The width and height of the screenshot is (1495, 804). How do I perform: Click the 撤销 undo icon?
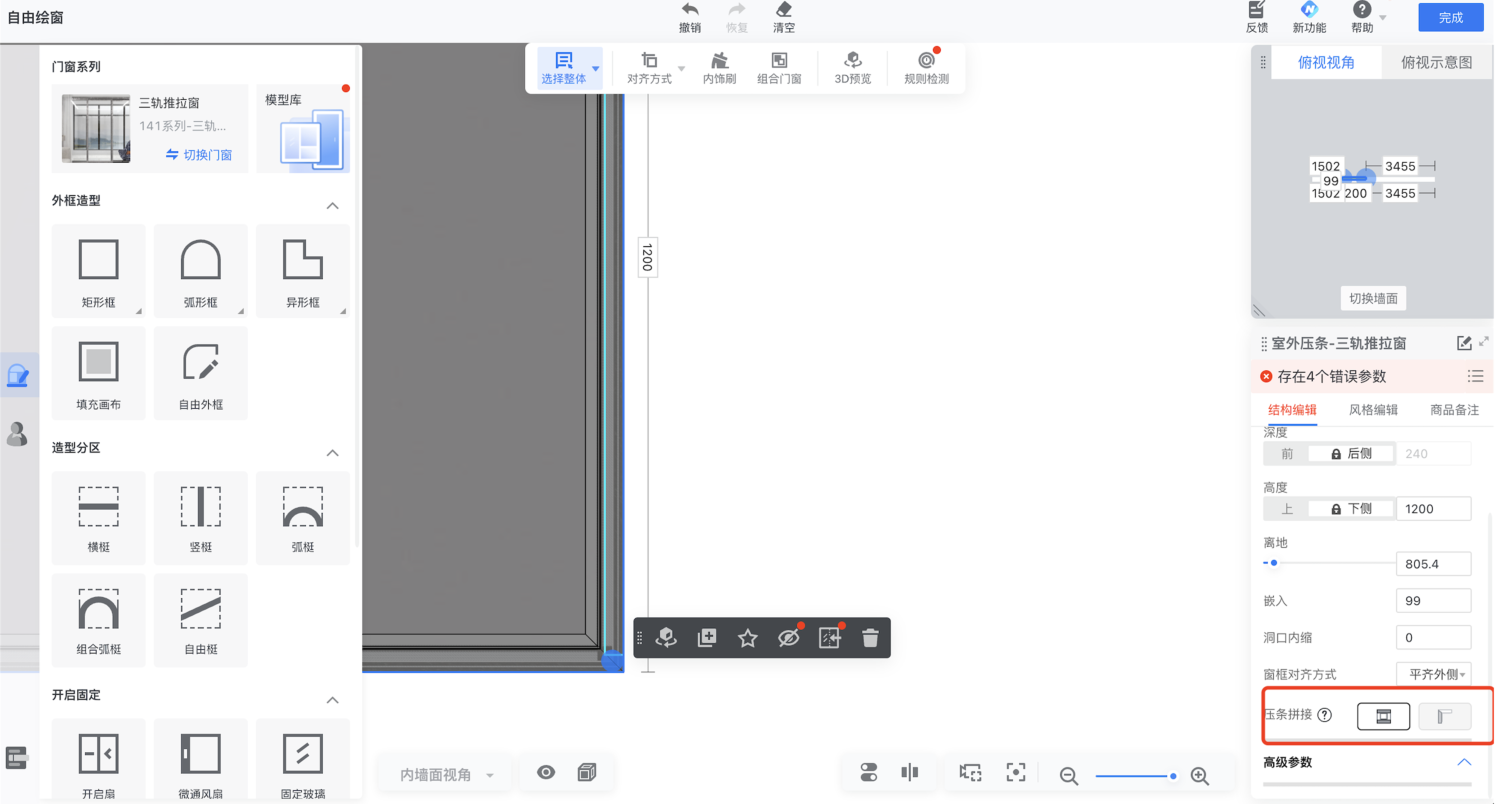tap(690, 11)
